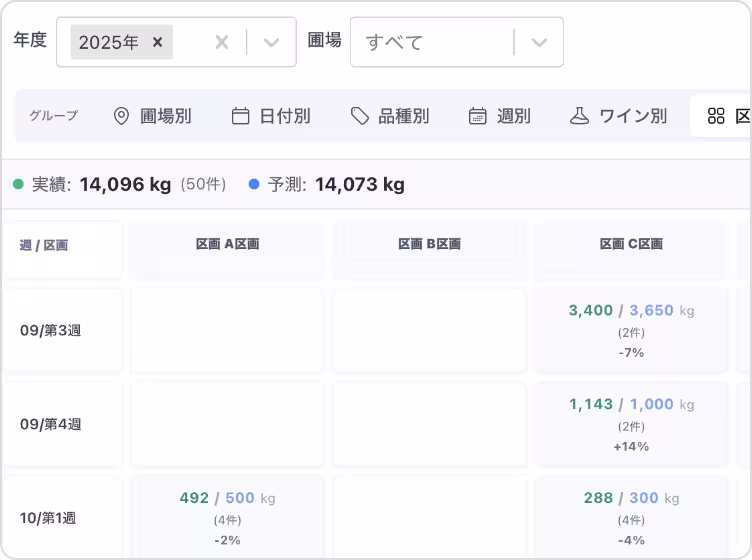Select the 10/第1週 row label
The image size is (752, 560).
(x=47, y=518)
